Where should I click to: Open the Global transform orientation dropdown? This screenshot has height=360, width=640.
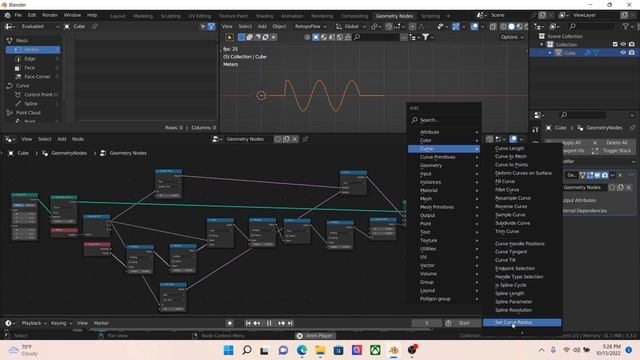pyautogui.click(x=351, y=27)
